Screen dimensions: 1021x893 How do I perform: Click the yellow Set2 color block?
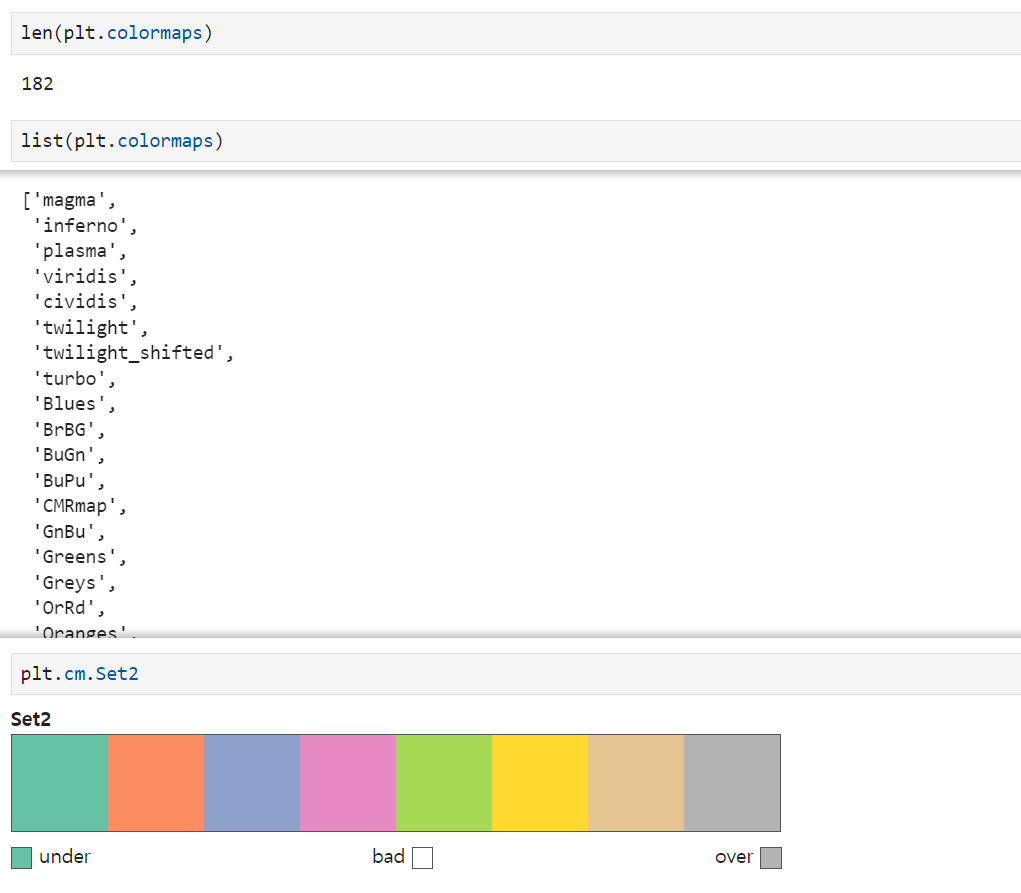[540, 783]
